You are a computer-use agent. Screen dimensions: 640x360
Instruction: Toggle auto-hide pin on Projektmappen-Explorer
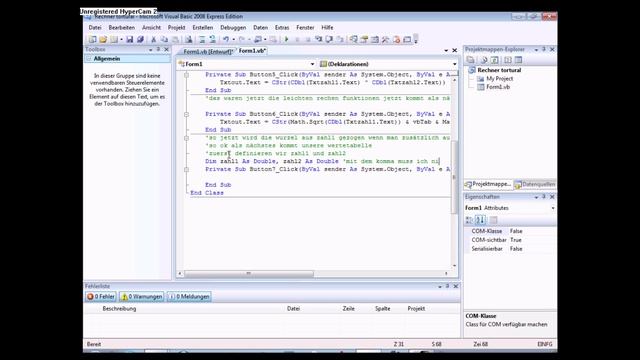click(544, 49)
